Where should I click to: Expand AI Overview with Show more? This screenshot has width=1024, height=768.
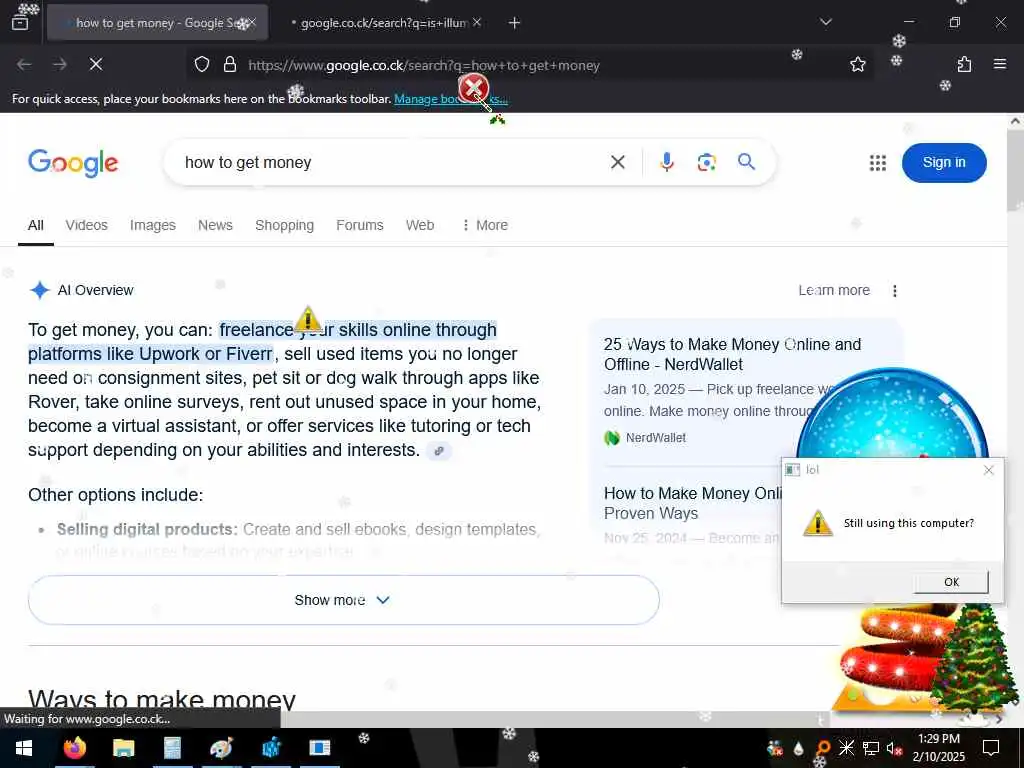pos(344,600)
